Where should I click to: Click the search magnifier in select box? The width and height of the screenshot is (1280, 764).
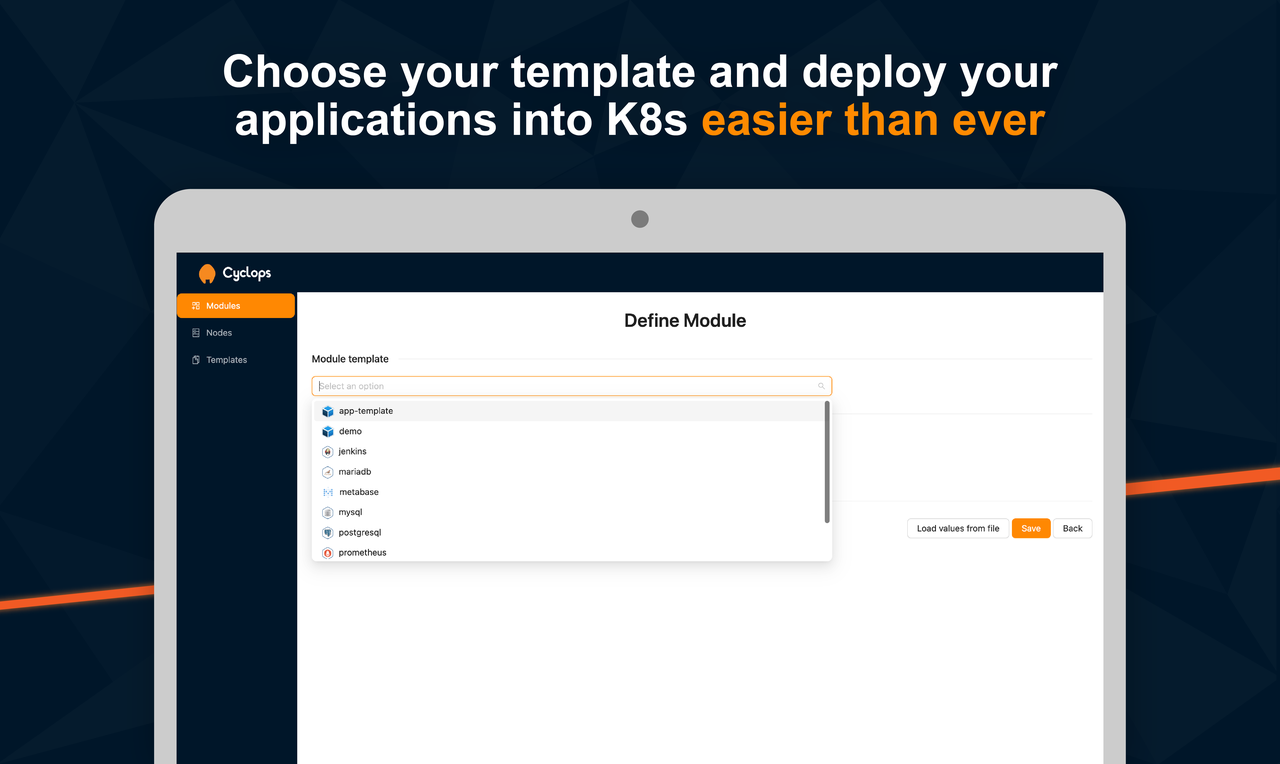pyautogui.click(x=822, y=386)
